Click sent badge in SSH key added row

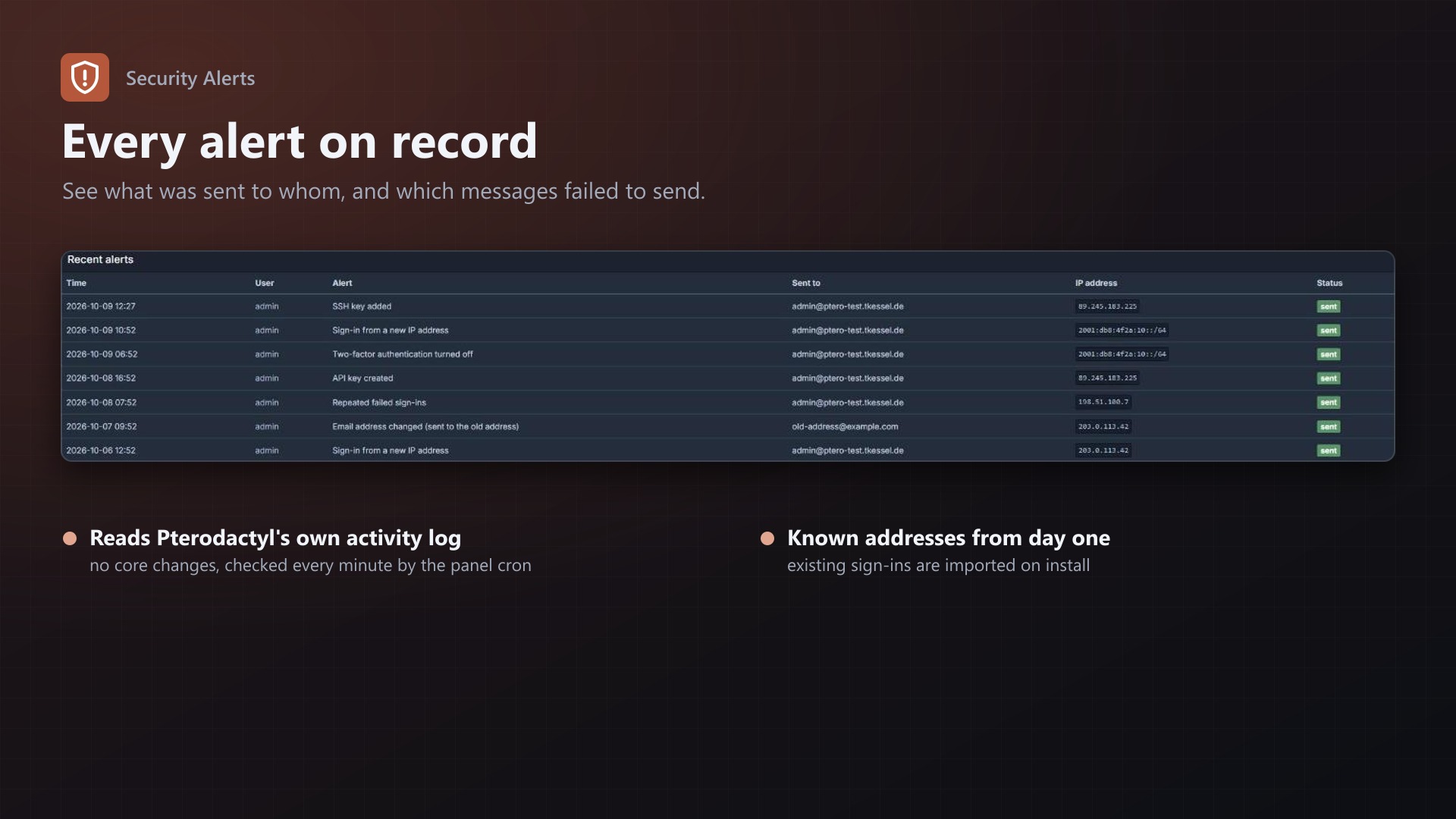[1329, 306]
